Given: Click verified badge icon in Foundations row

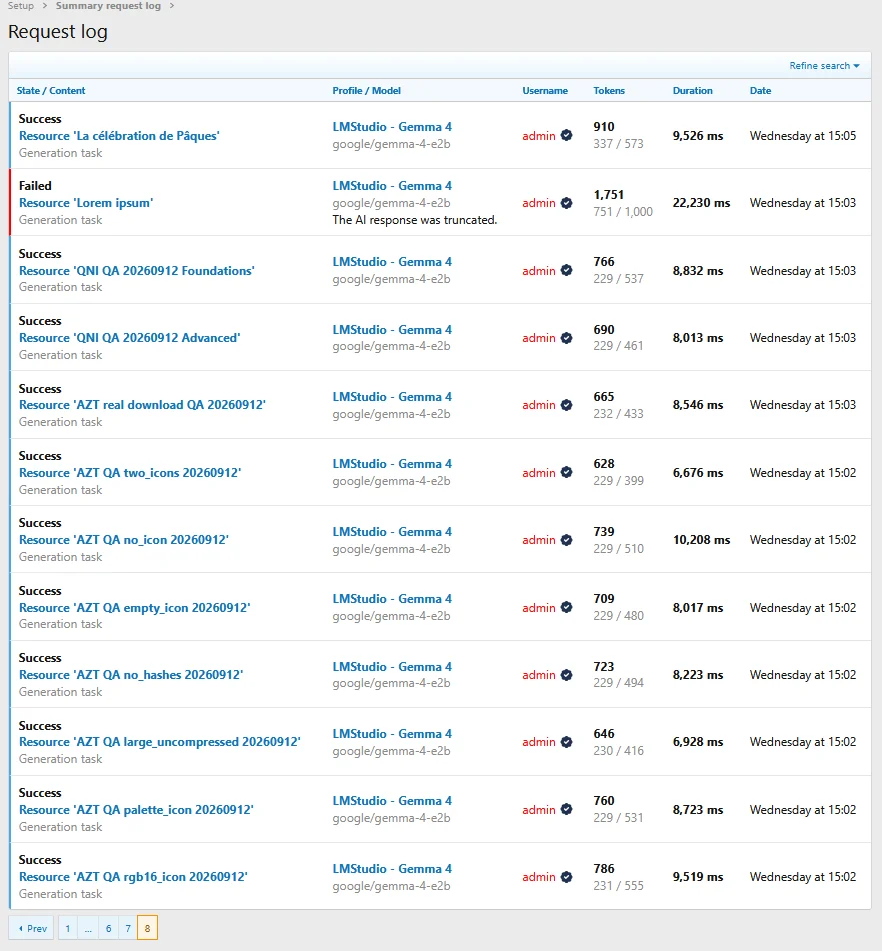Looking at the screenshot, I should pyautogui.click(x=566, y=270).
